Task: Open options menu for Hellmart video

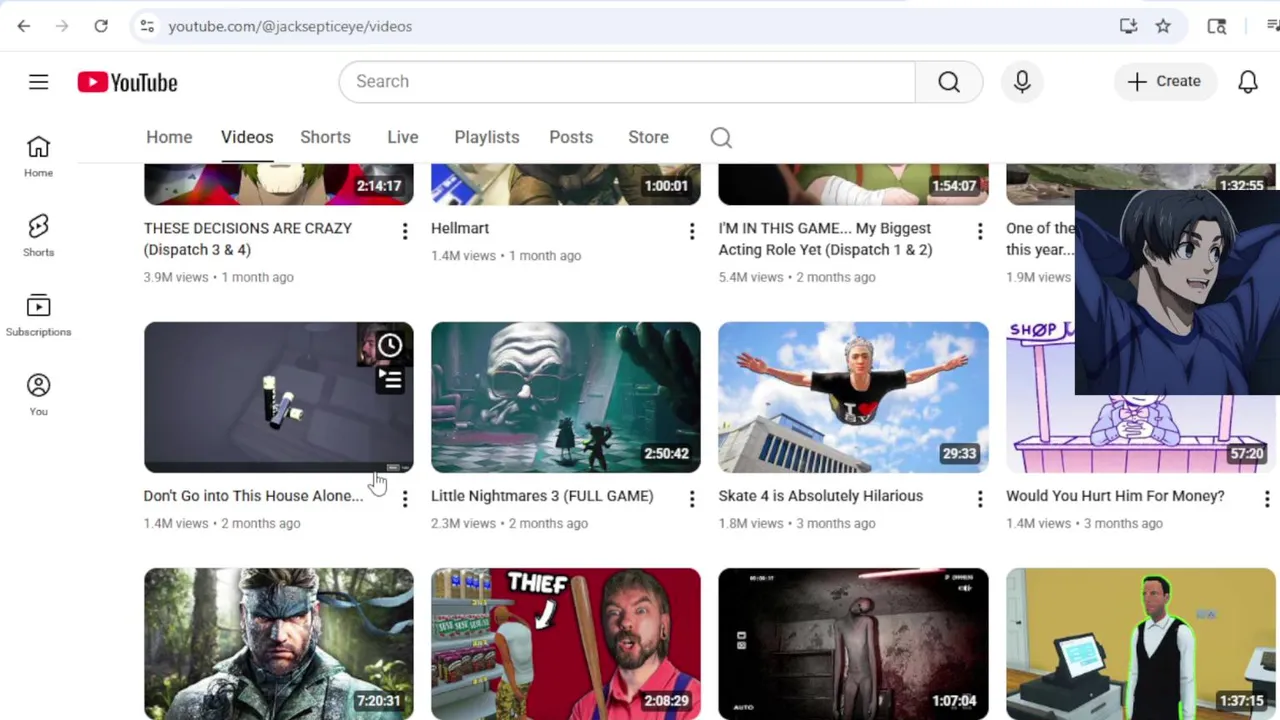Action: pyautogui.click(x=691, y=232)
